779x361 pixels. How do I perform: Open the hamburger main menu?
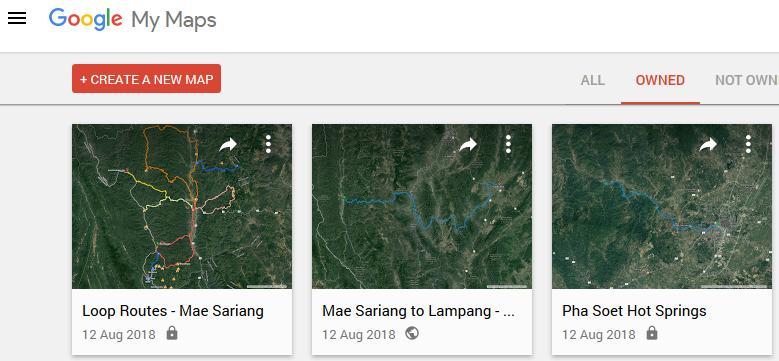tap(17, 19)
